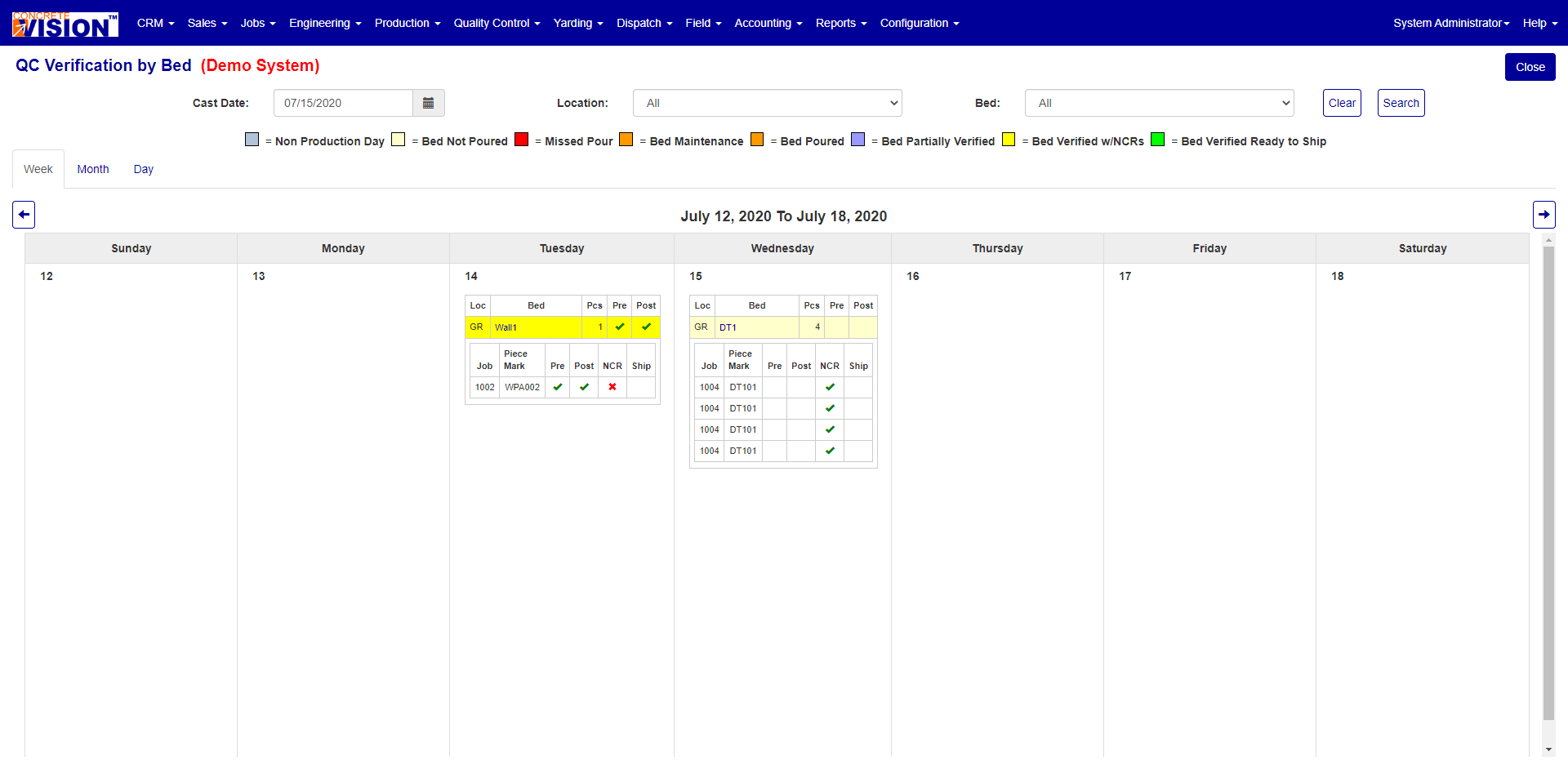Go to the next week arrow
The image size is (1568, 765).
[1543, 215]
